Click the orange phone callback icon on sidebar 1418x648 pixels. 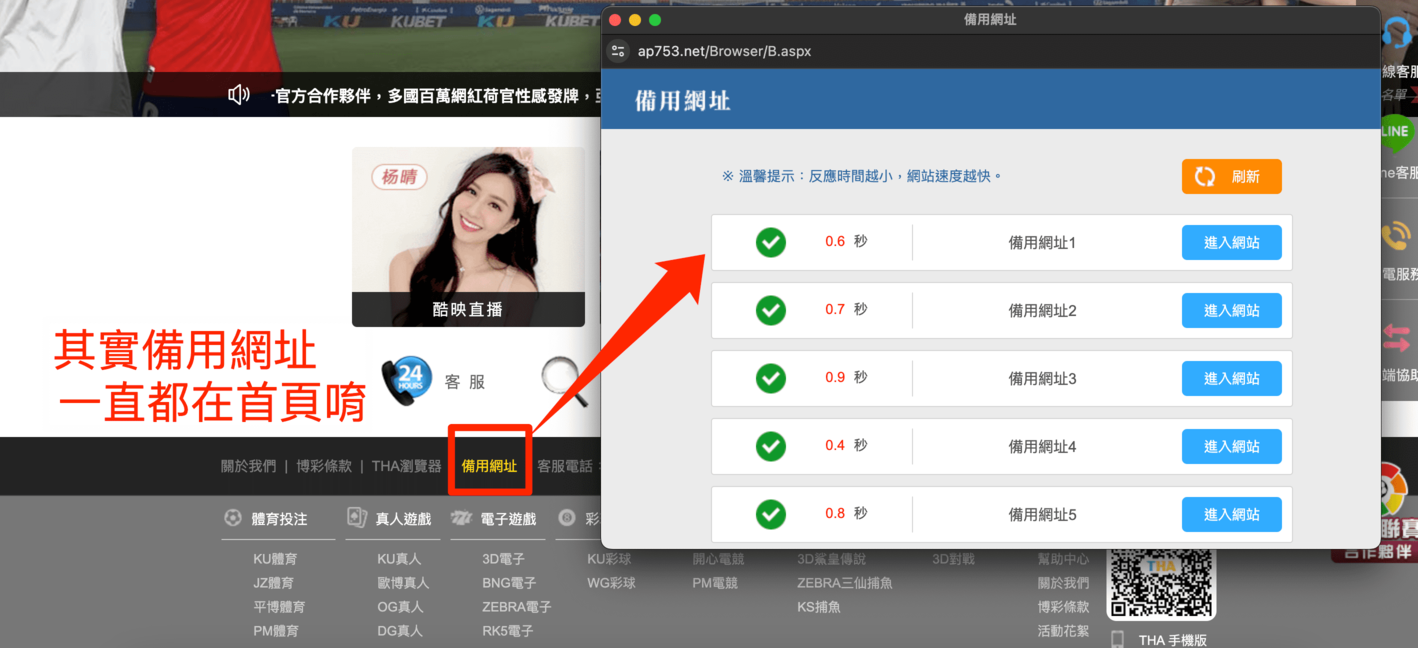[x=1396, y=236]
